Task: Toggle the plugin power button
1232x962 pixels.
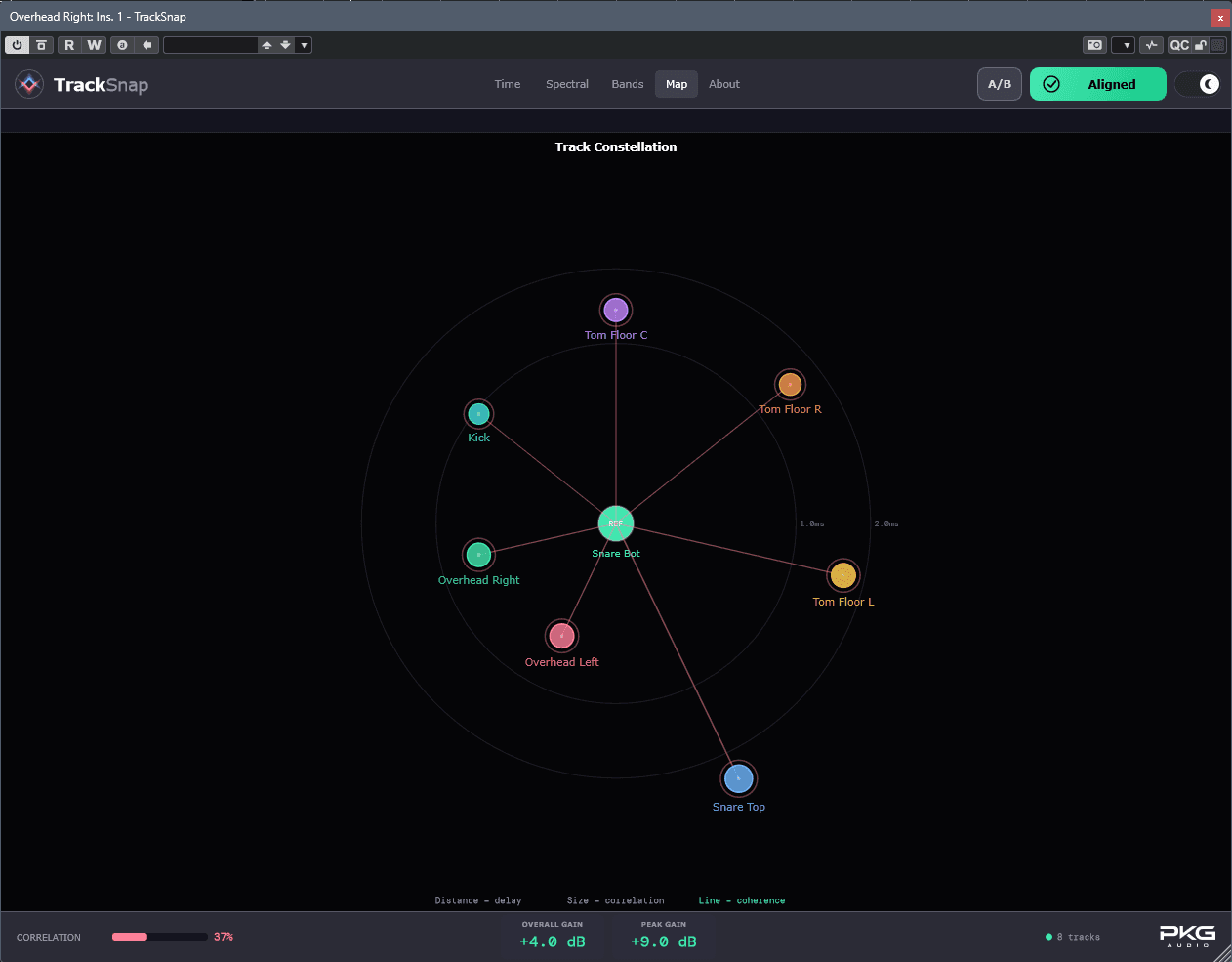Action: point(17,45)
